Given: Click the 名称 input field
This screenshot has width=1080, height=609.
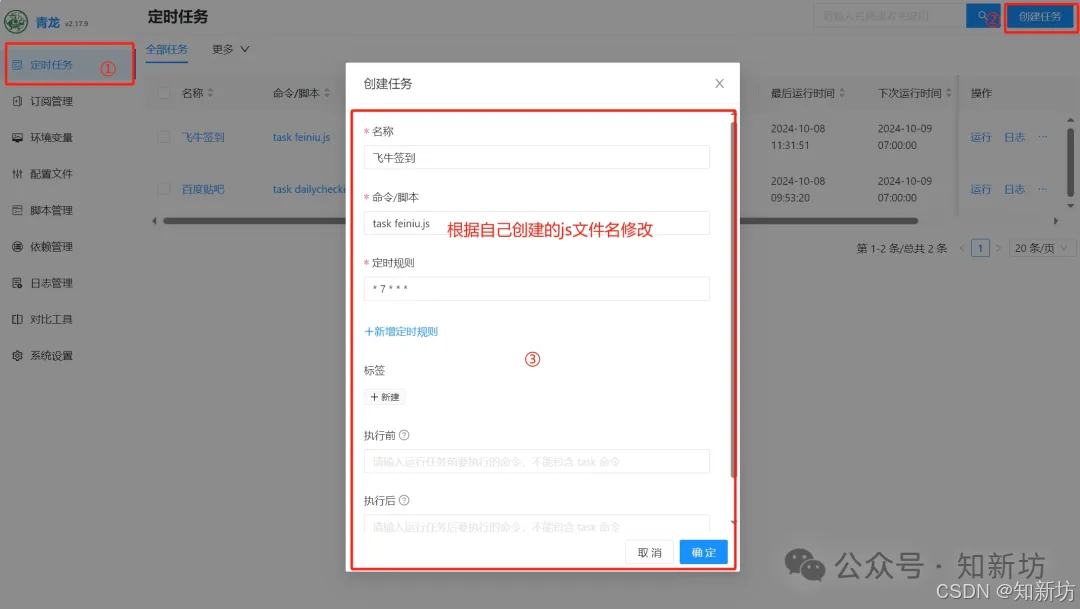Looking at the screenshot, I should pyautogui.click(x=537, y=158).
